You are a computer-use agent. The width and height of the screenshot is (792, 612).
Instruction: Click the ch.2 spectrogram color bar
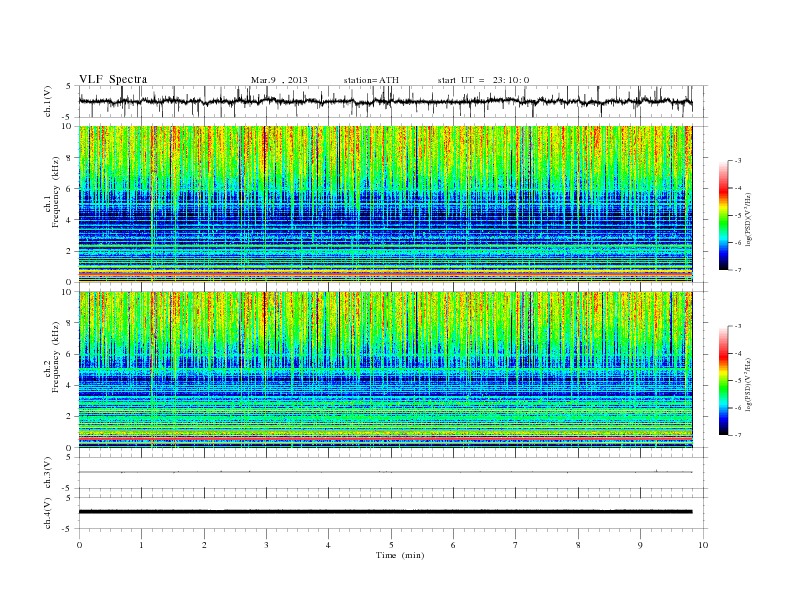(x=724, y=381)
